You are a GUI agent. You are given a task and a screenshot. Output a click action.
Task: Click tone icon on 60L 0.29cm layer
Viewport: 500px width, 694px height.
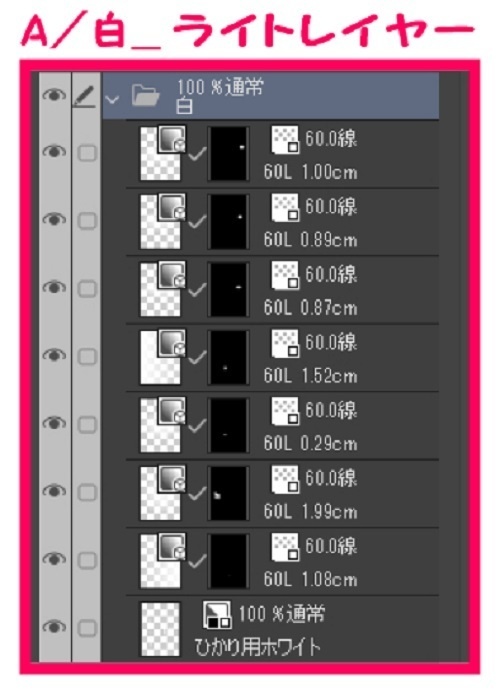click(x=285, y=412)
